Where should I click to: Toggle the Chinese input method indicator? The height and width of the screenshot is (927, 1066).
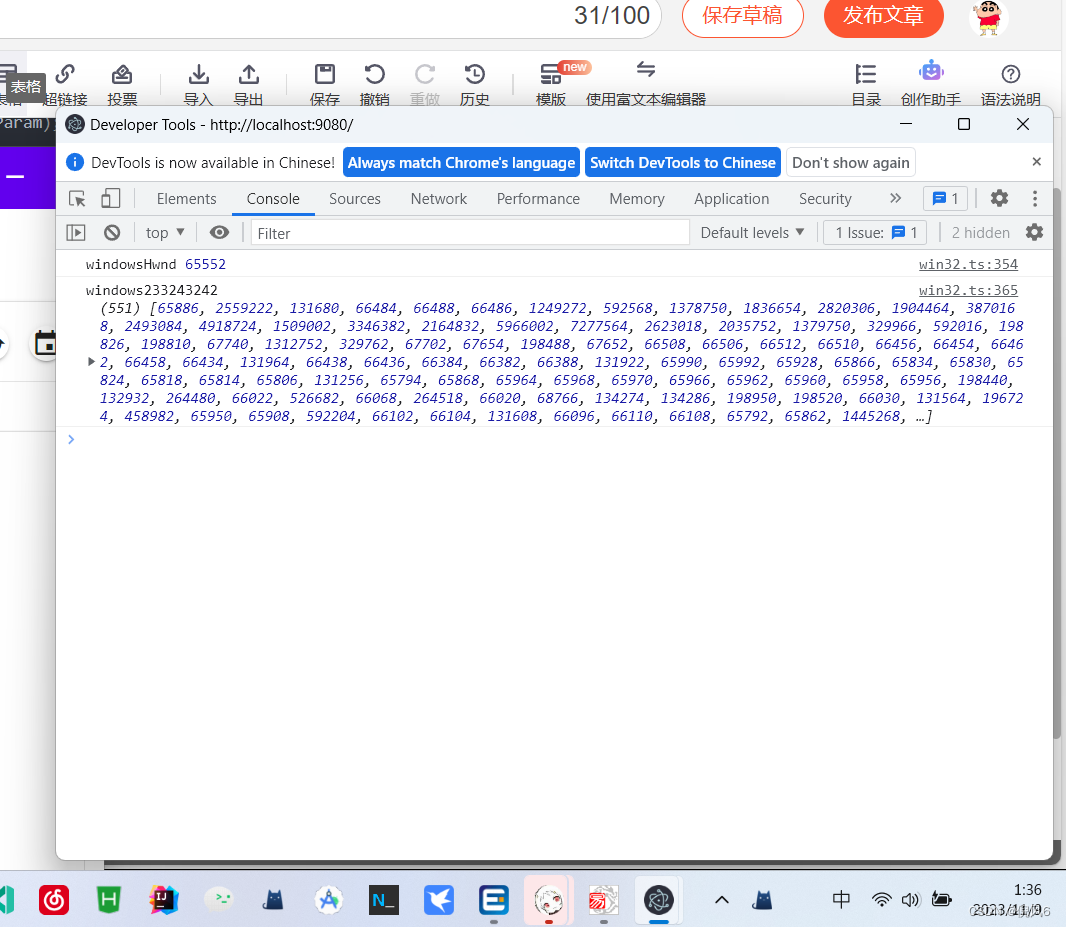tap(841, 900)
